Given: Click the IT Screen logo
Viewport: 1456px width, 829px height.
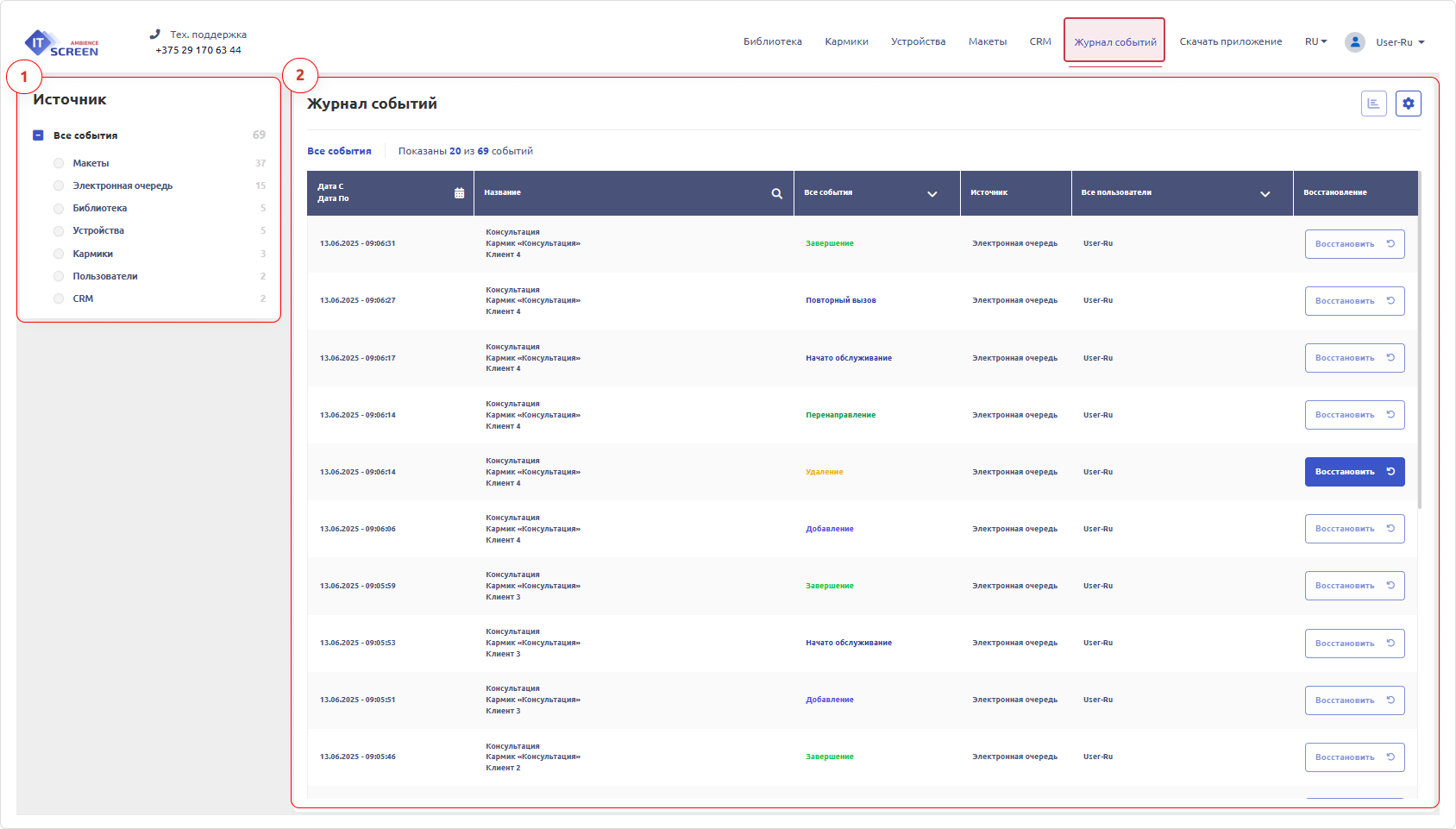Looking at the screenshot, I should 61,43.
